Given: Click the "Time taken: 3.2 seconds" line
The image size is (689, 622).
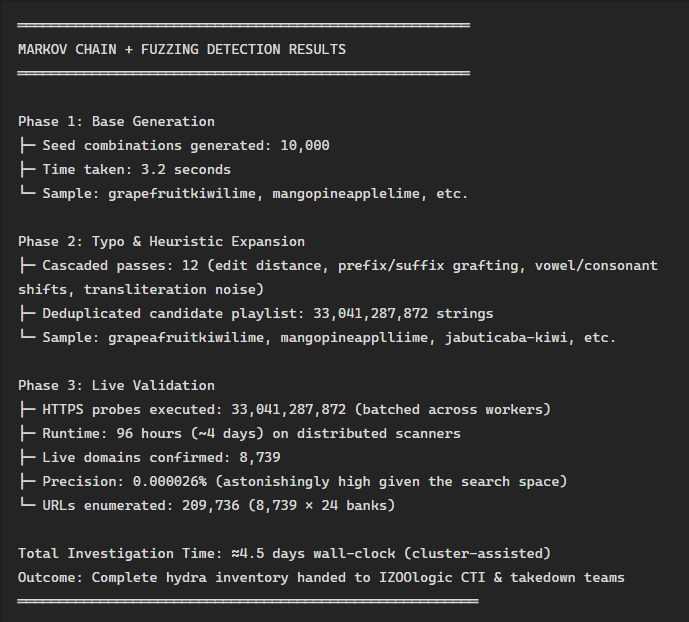Looking at the screenshot, I should point(136,169).
